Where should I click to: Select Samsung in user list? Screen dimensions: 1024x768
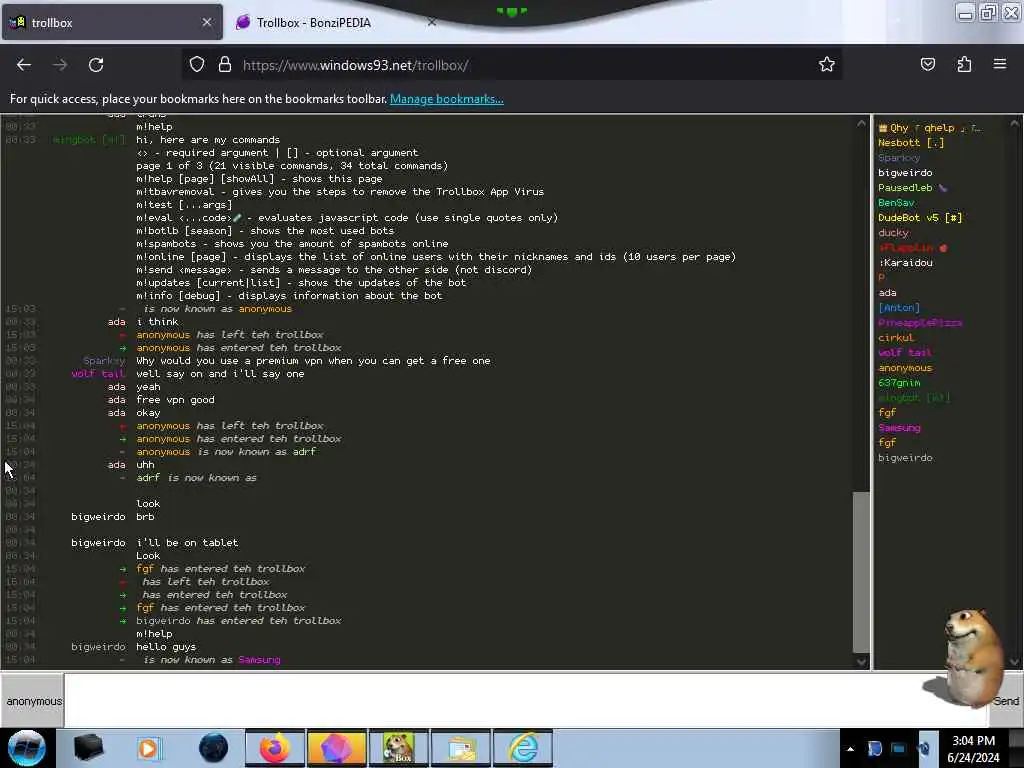[x=899, y=428]
